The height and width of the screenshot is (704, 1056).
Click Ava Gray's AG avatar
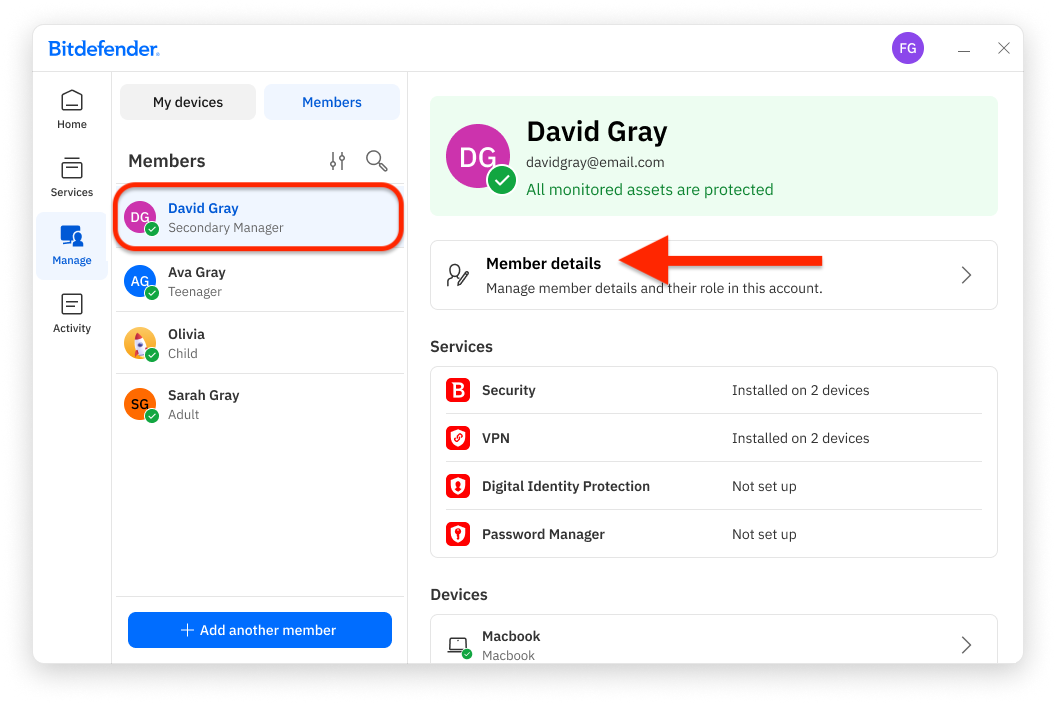click(140, 282)
